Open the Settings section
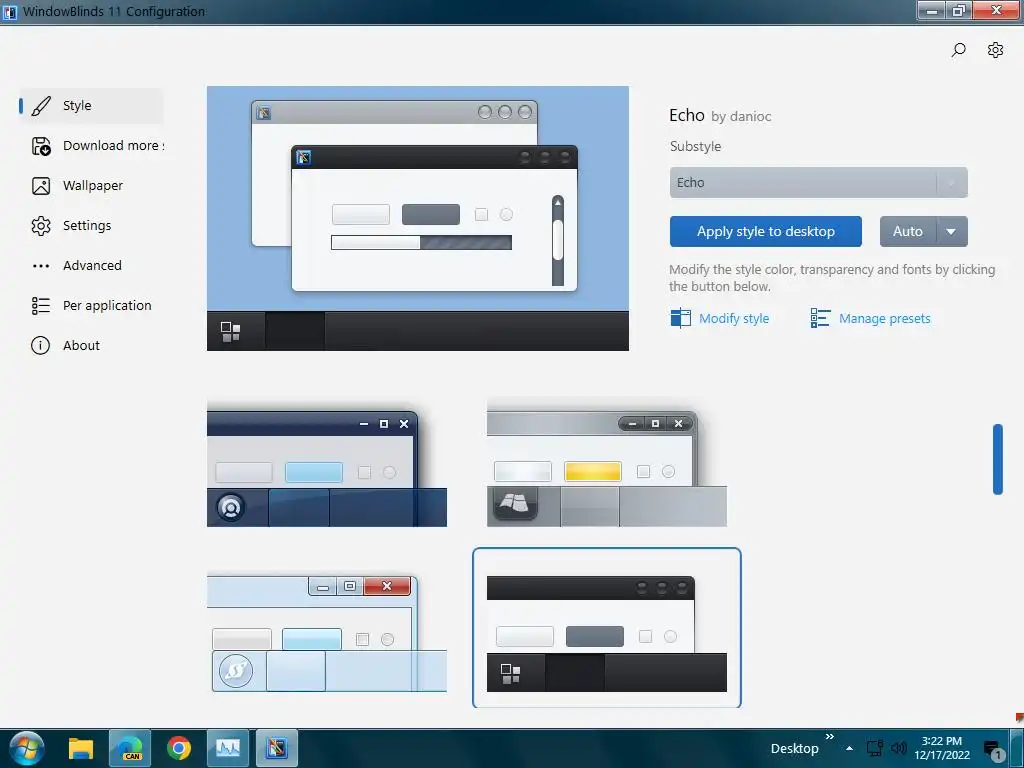The image size is (1024, 768). coord(91,226)
